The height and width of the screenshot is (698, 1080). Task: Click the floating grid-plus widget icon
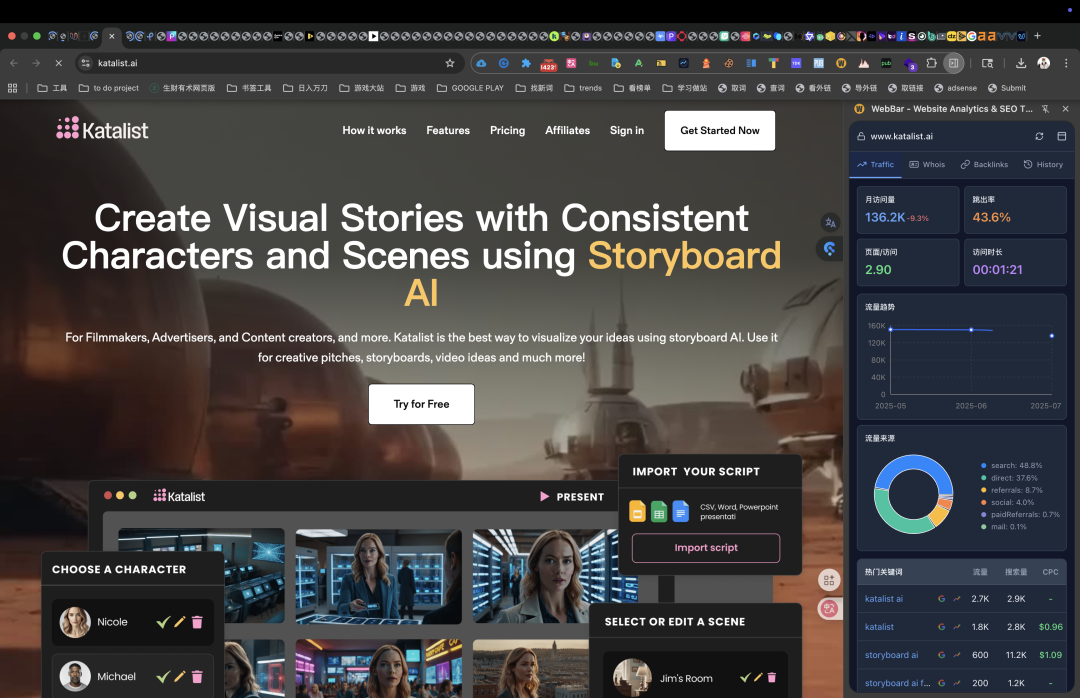pyautogui.click(x=829, y=581)
